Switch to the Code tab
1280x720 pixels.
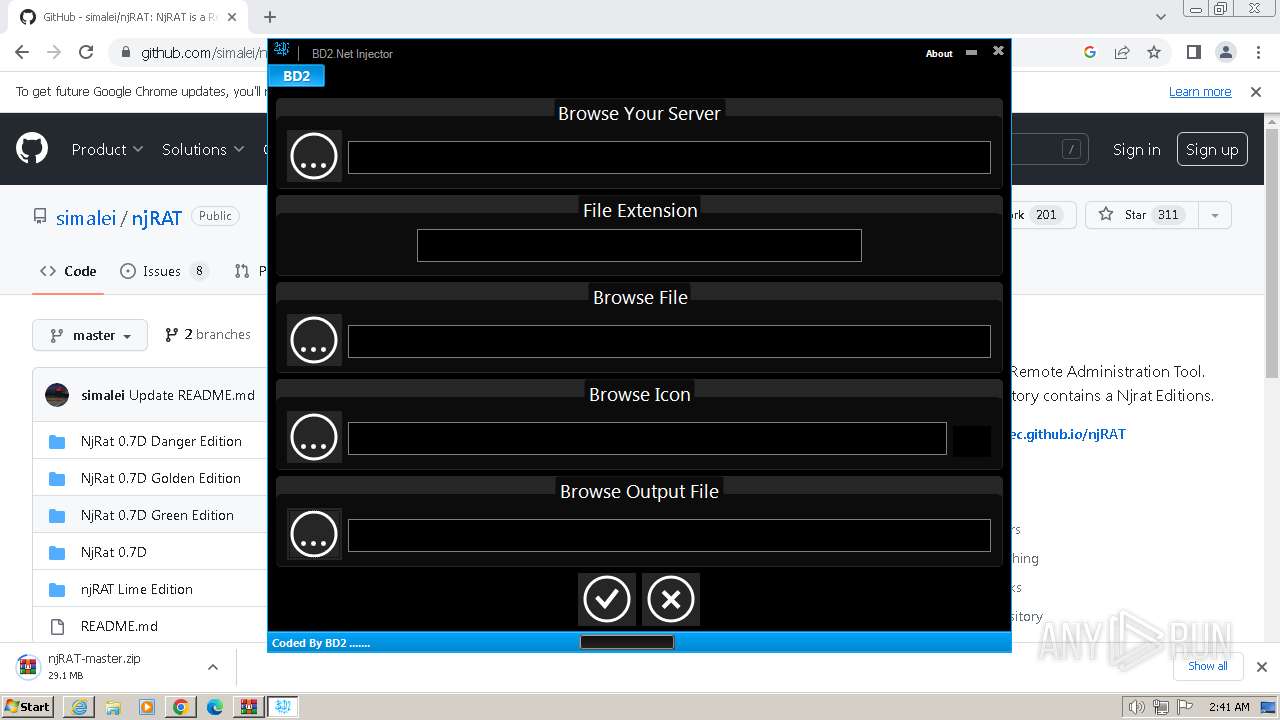(68, 271)
